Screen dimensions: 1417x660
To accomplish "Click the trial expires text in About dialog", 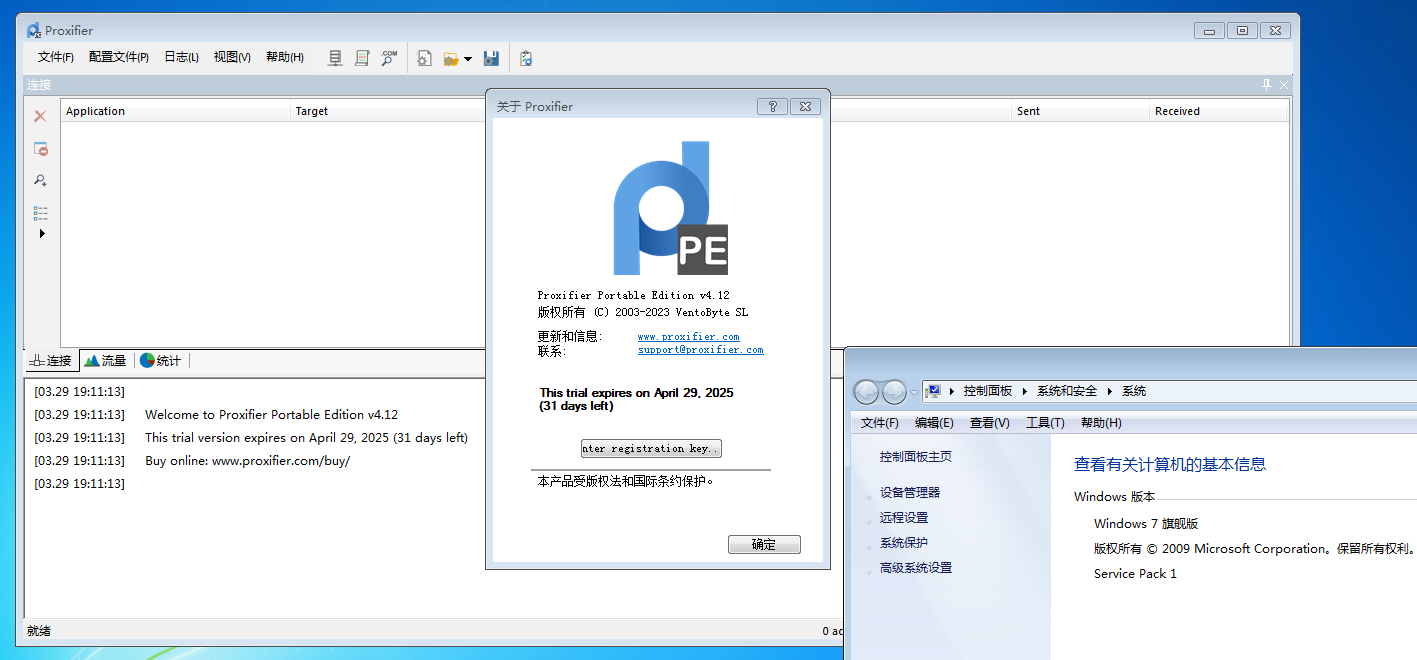I will coord(637,399).
